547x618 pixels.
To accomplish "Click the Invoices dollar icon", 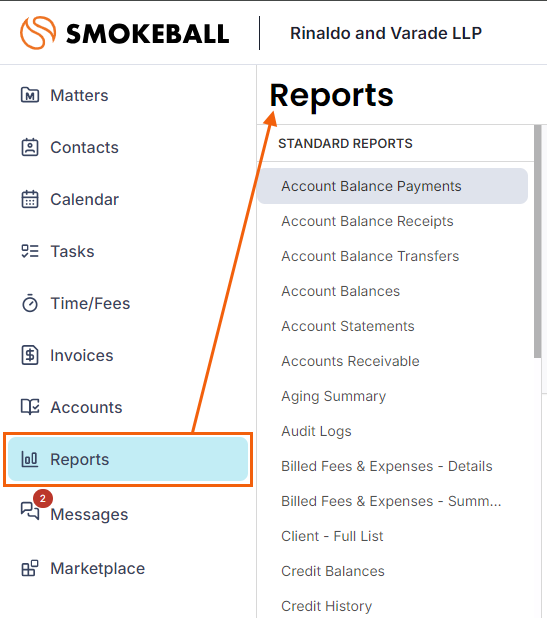I will point(30,355).
